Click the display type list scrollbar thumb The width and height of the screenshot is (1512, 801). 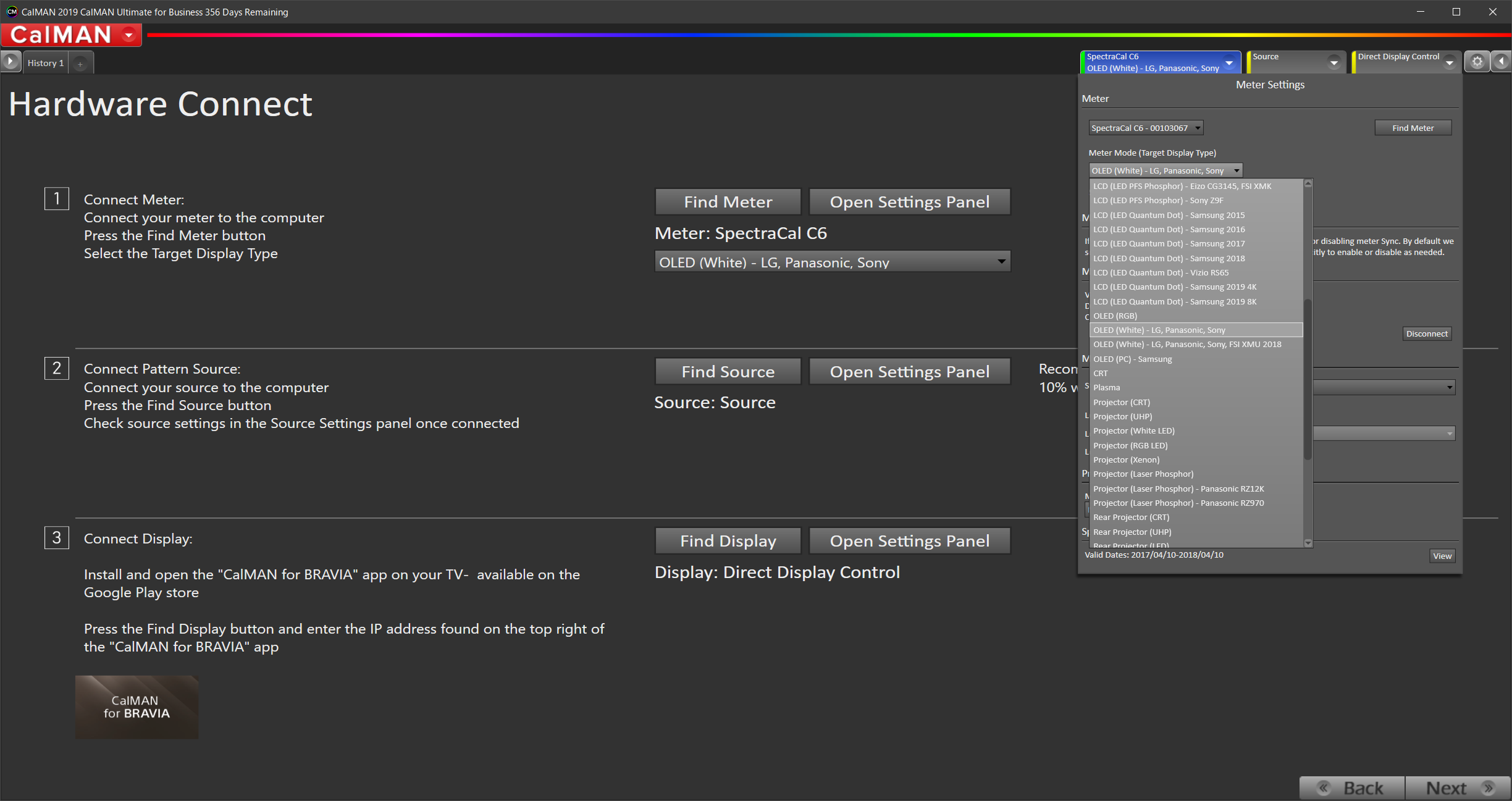tap(1308, 379)
